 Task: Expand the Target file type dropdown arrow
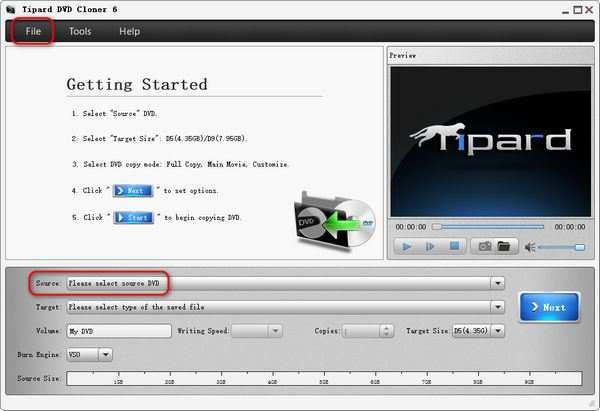[497, 307]
